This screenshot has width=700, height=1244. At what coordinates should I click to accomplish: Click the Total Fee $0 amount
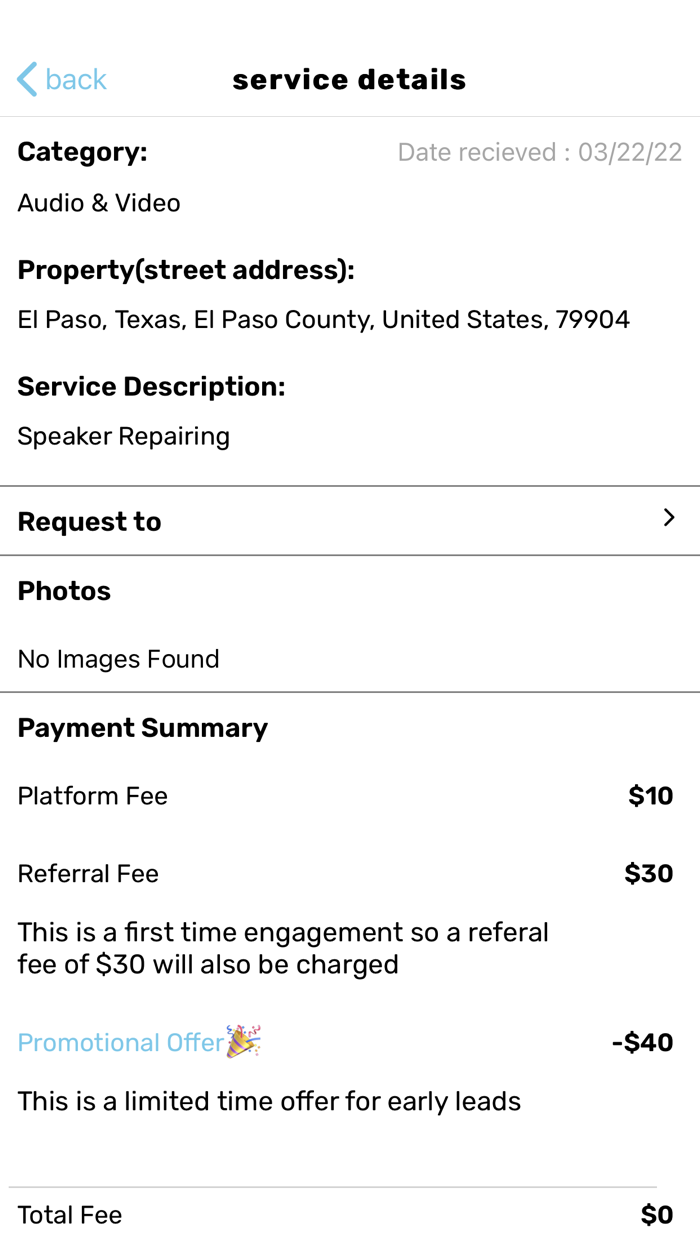[x=656, y=1215]
